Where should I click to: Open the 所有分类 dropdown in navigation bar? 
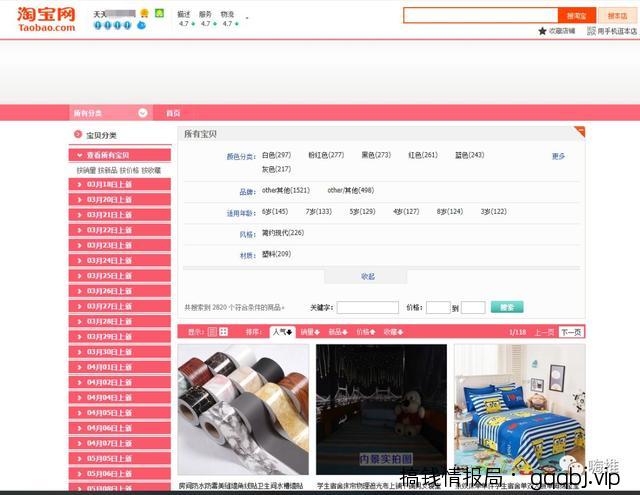click(x=111, y=113)
